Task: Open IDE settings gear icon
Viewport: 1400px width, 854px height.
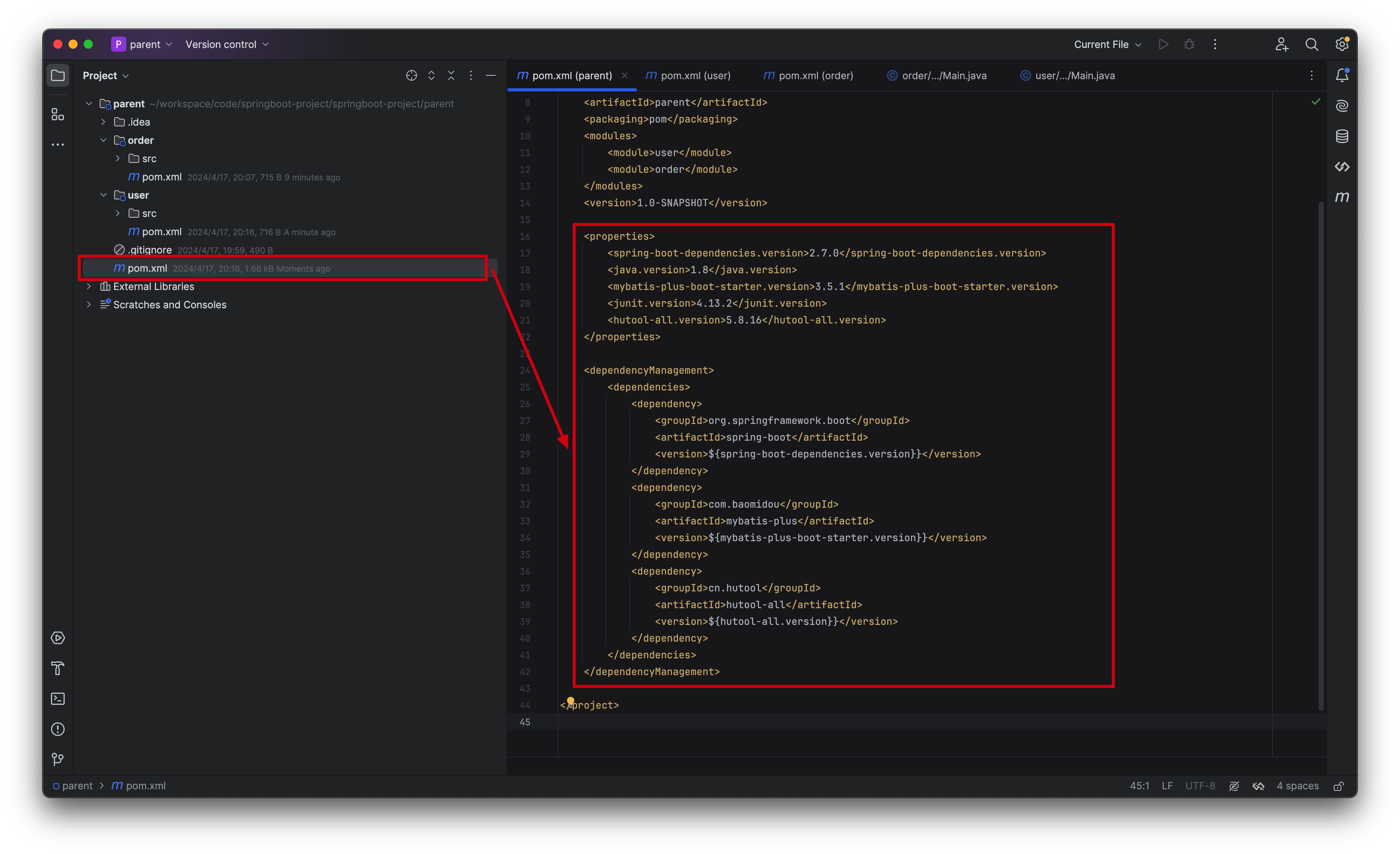Action: 1342,44
